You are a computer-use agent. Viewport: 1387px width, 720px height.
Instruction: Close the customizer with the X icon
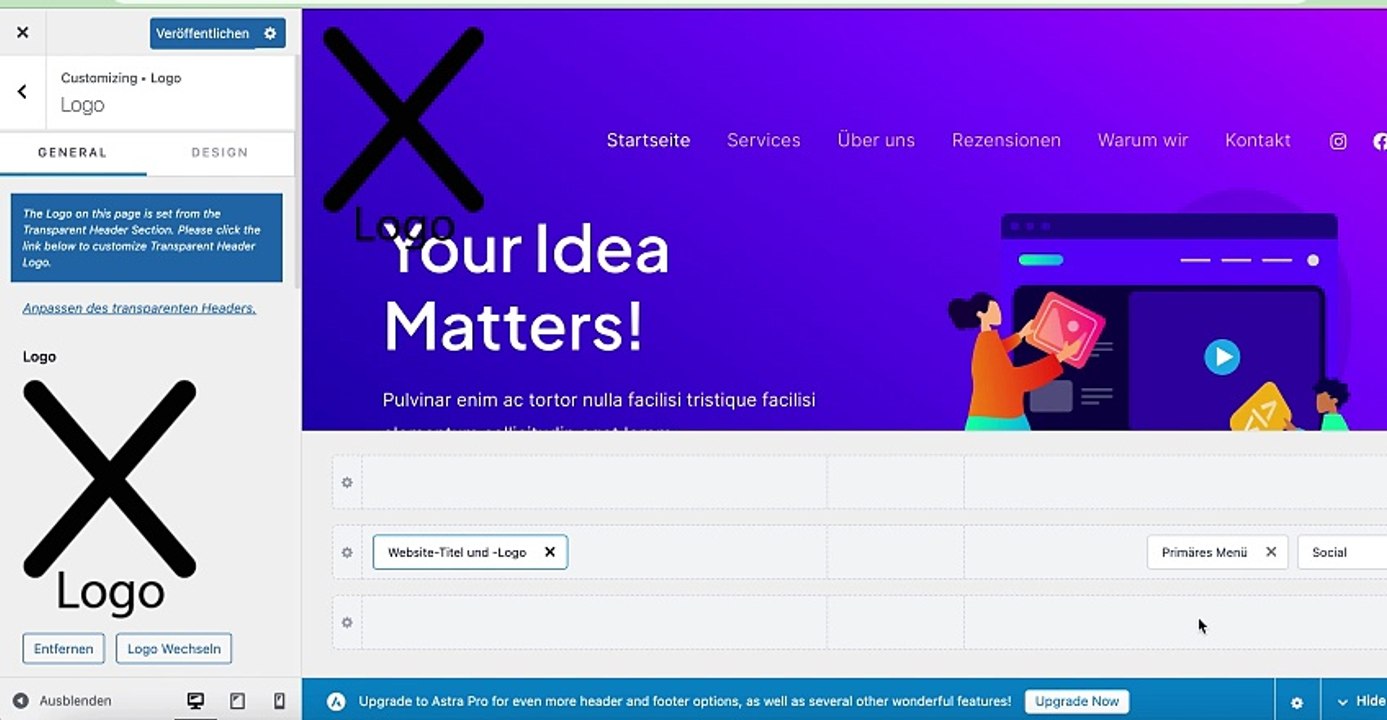[23, 33]
